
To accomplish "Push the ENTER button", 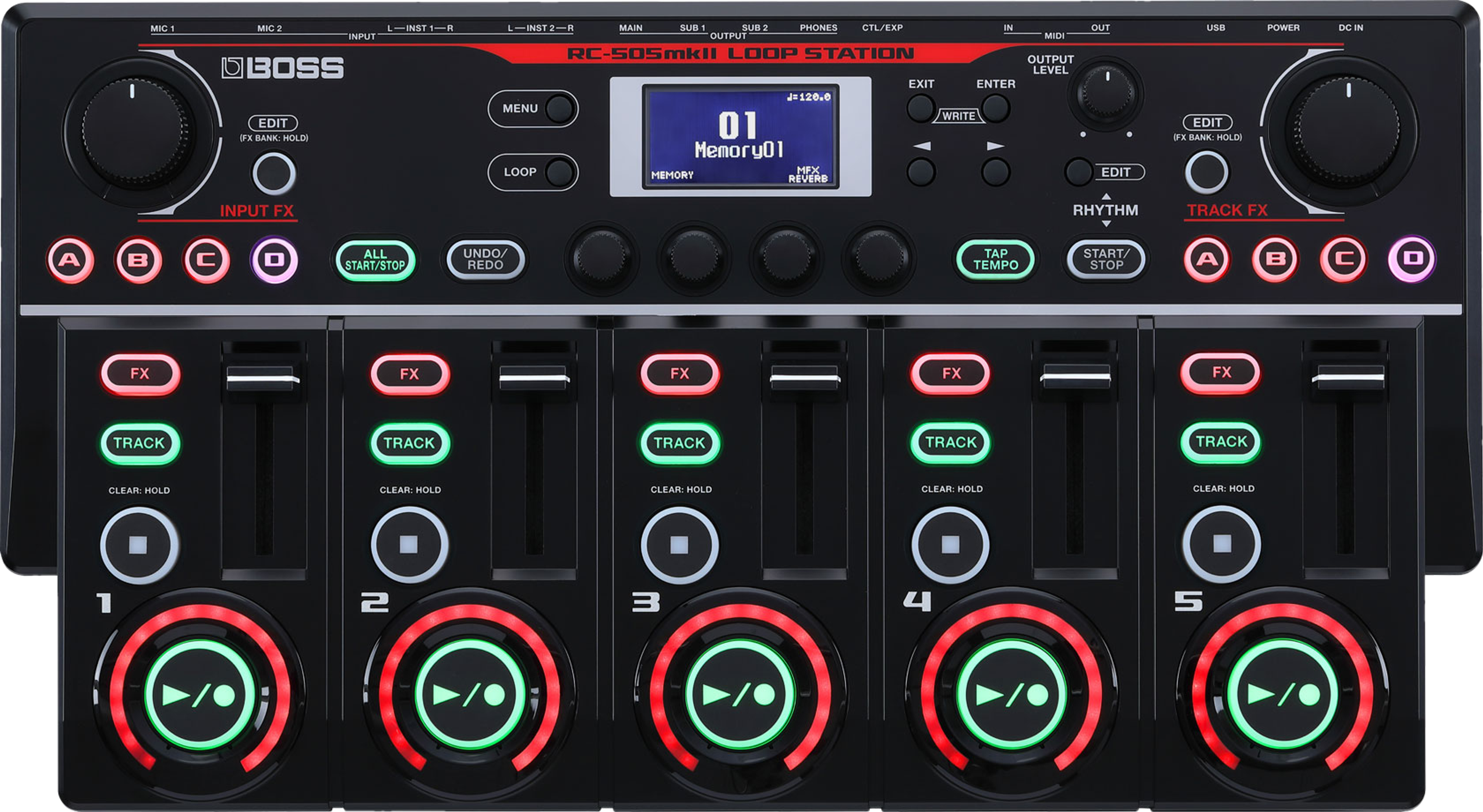I will point(996,108).
